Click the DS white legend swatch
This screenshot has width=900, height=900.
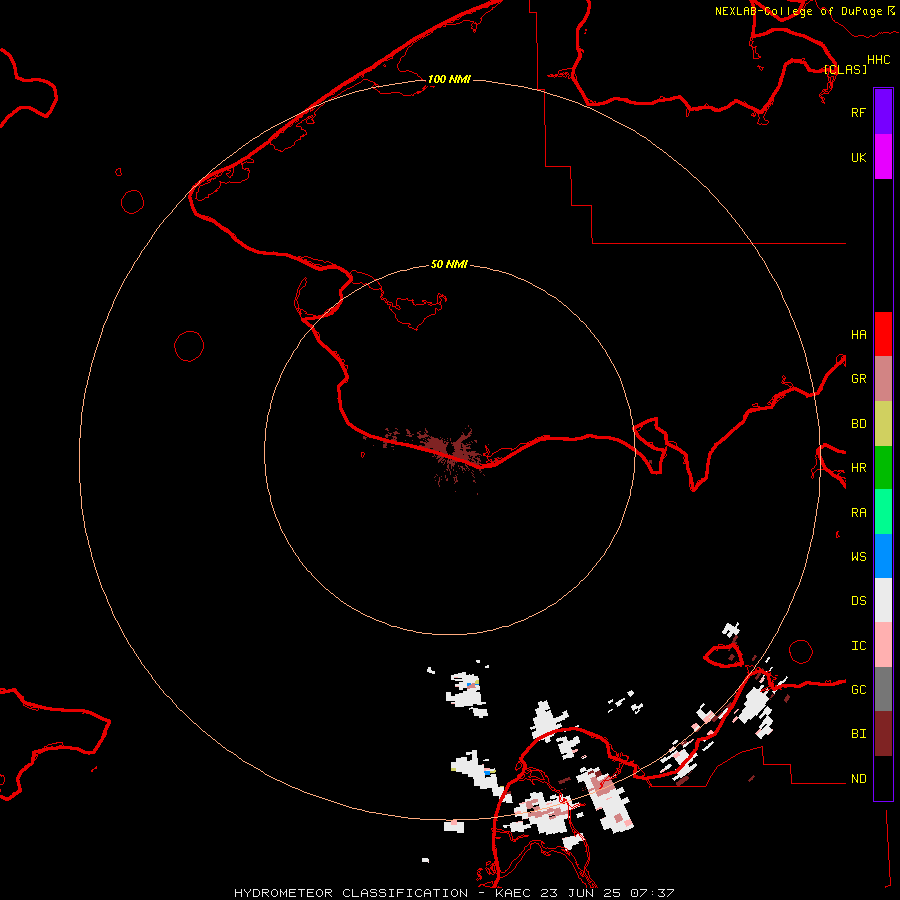click(883, 600)
